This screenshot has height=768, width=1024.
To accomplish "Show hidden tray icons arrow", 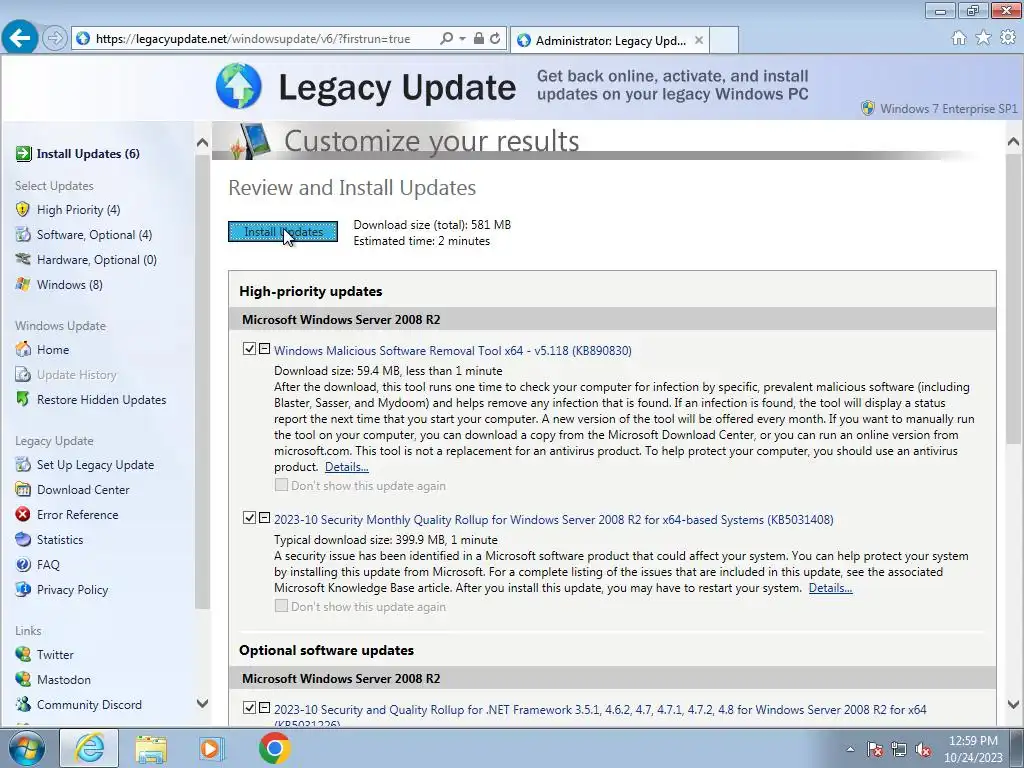I will pos(850,749).
